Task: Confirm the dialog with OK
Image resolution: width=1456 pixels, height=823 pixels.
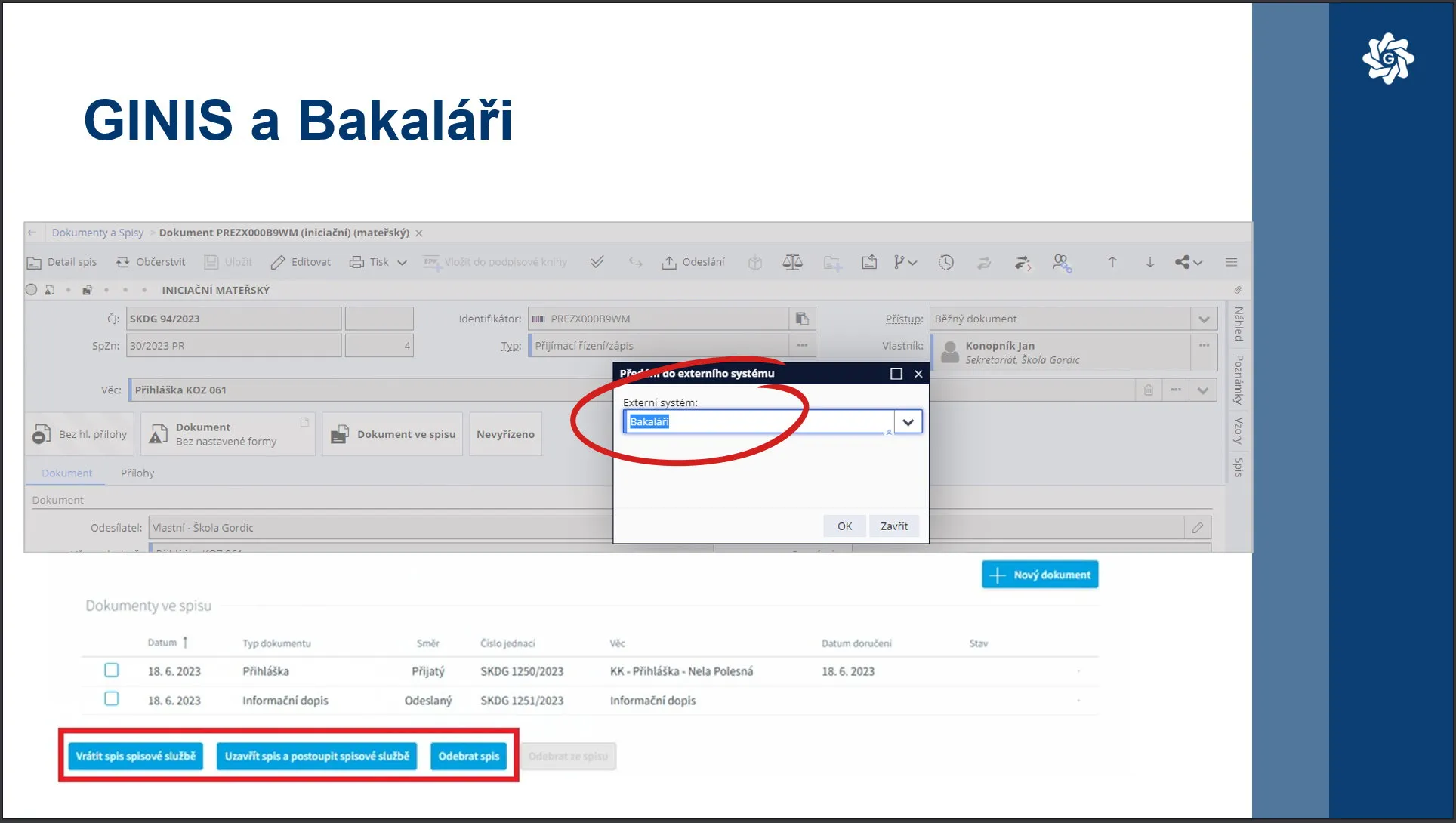Action: [x=844, y=526]
